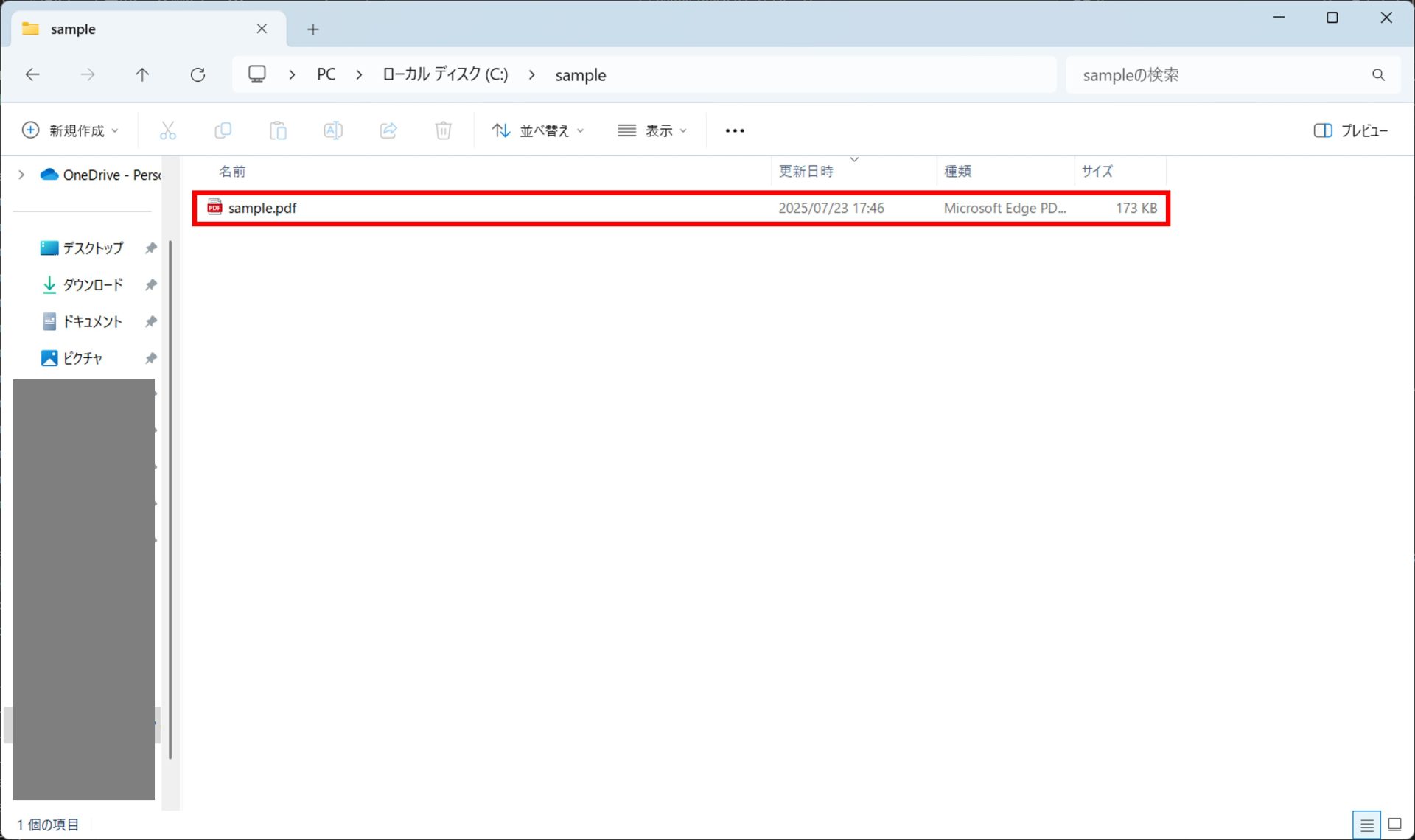This screenshot has height=840, width=1415.
Task: Open the 表示 view menu
Action: 652,130
